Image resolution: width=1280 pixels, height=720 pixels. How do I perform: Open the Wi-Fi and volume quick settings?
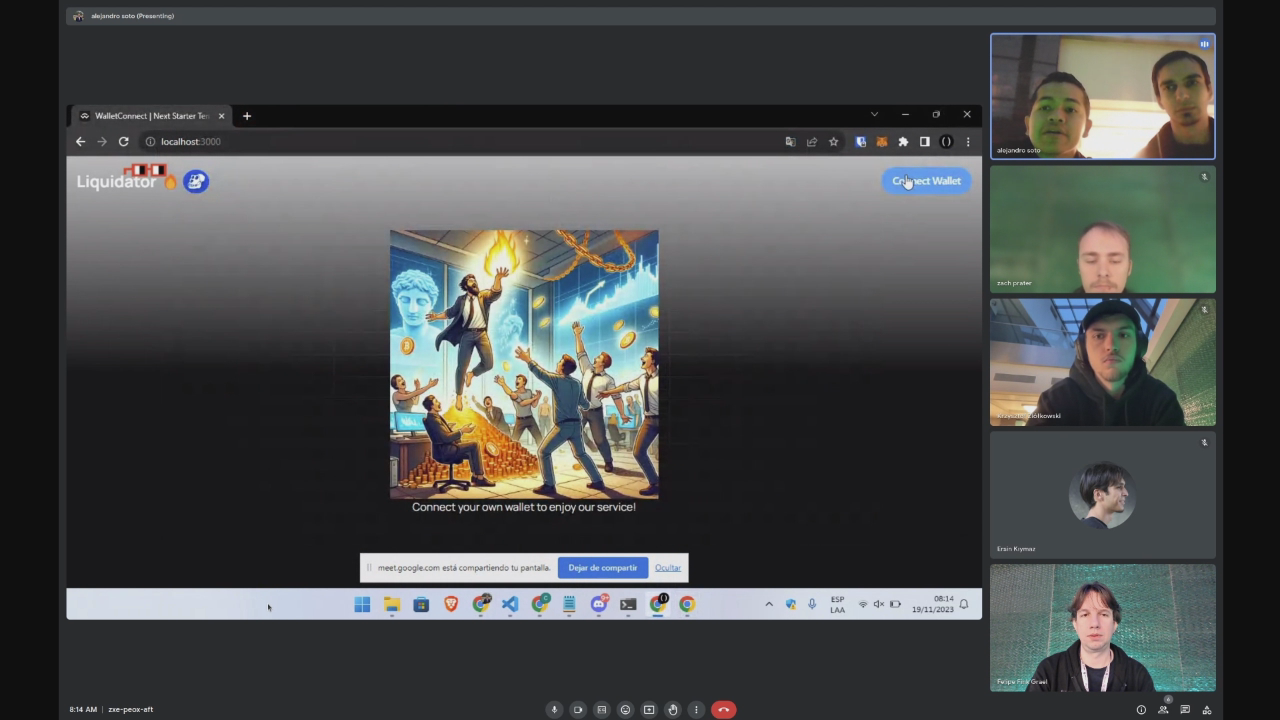879,604
